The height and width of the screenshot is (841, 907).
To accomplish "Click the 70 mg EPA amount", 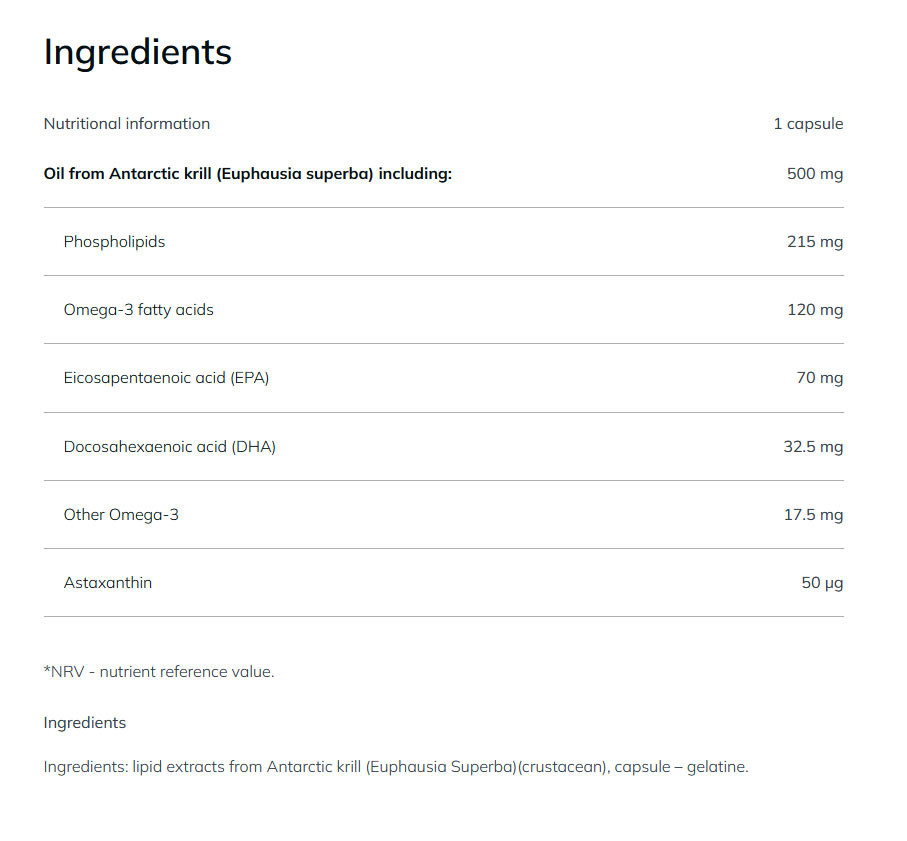I will coord(820,378).
